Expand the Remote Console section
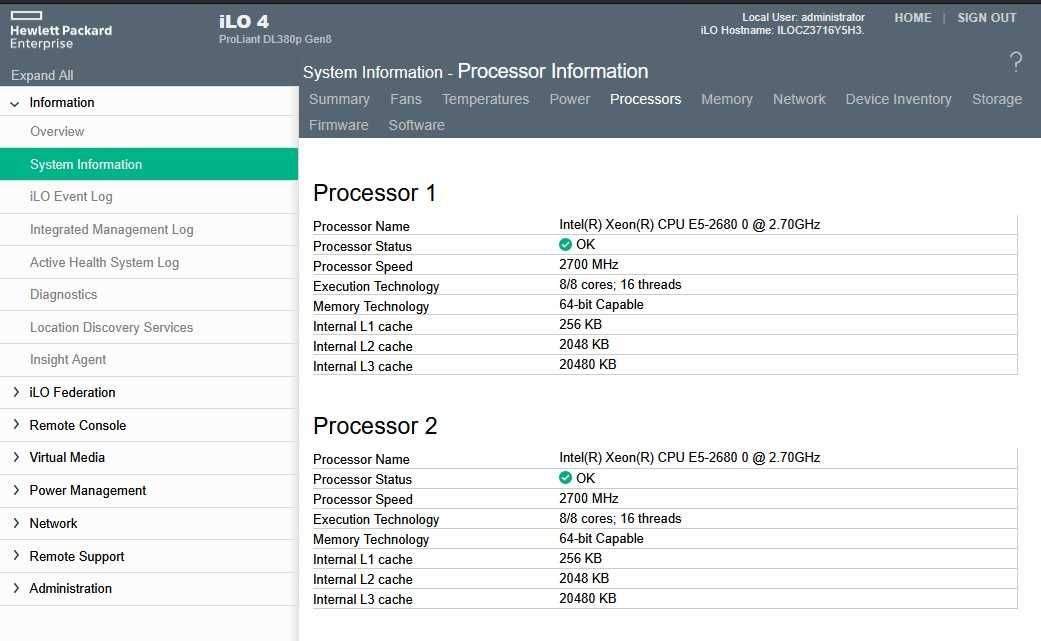This screenshot has width=1041, height=641. [x=16, y=425]
